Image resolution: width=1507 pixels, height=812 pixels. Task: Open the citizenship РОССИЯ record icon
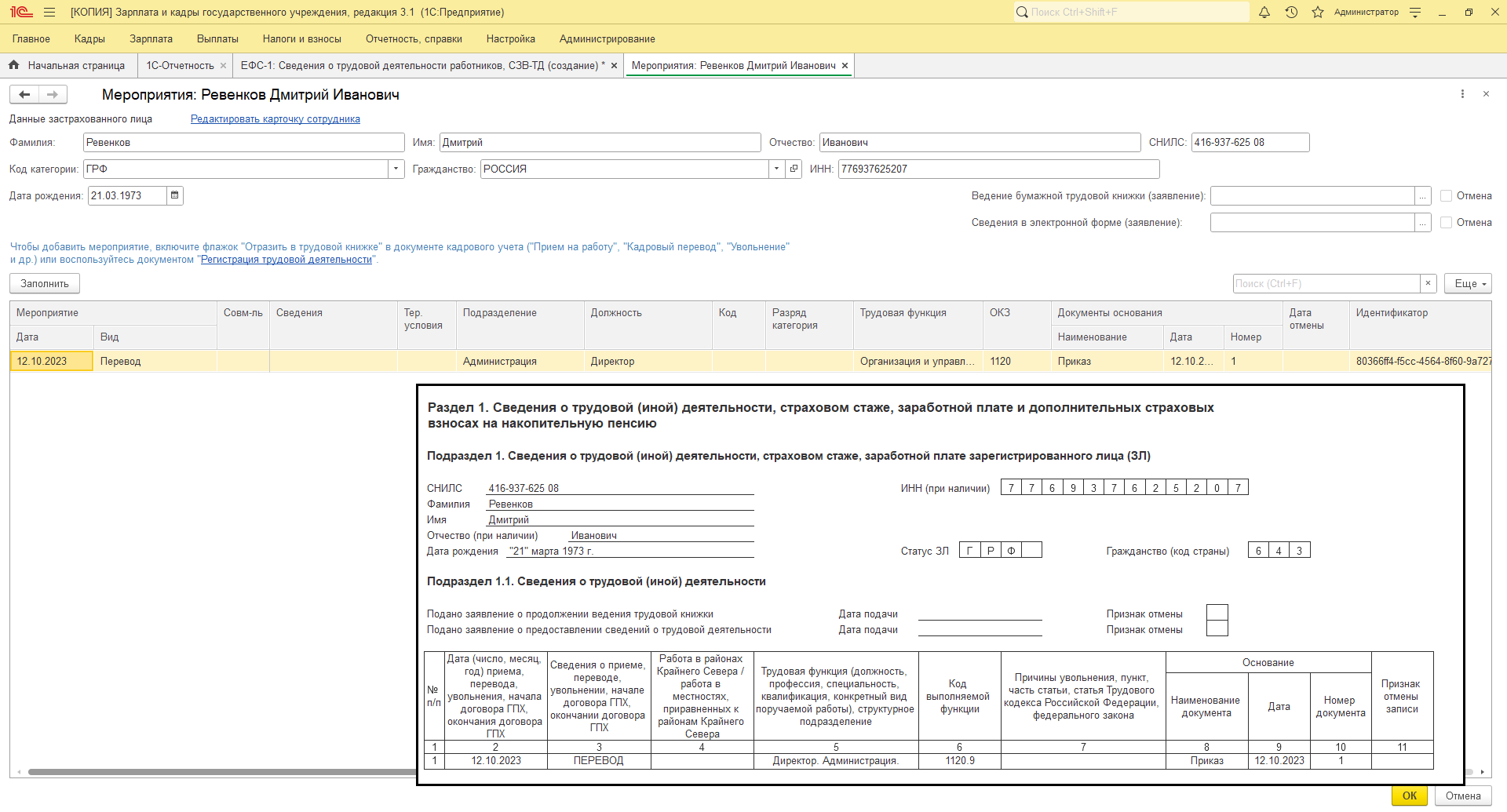pyautogui.click(x=794, y=169)
